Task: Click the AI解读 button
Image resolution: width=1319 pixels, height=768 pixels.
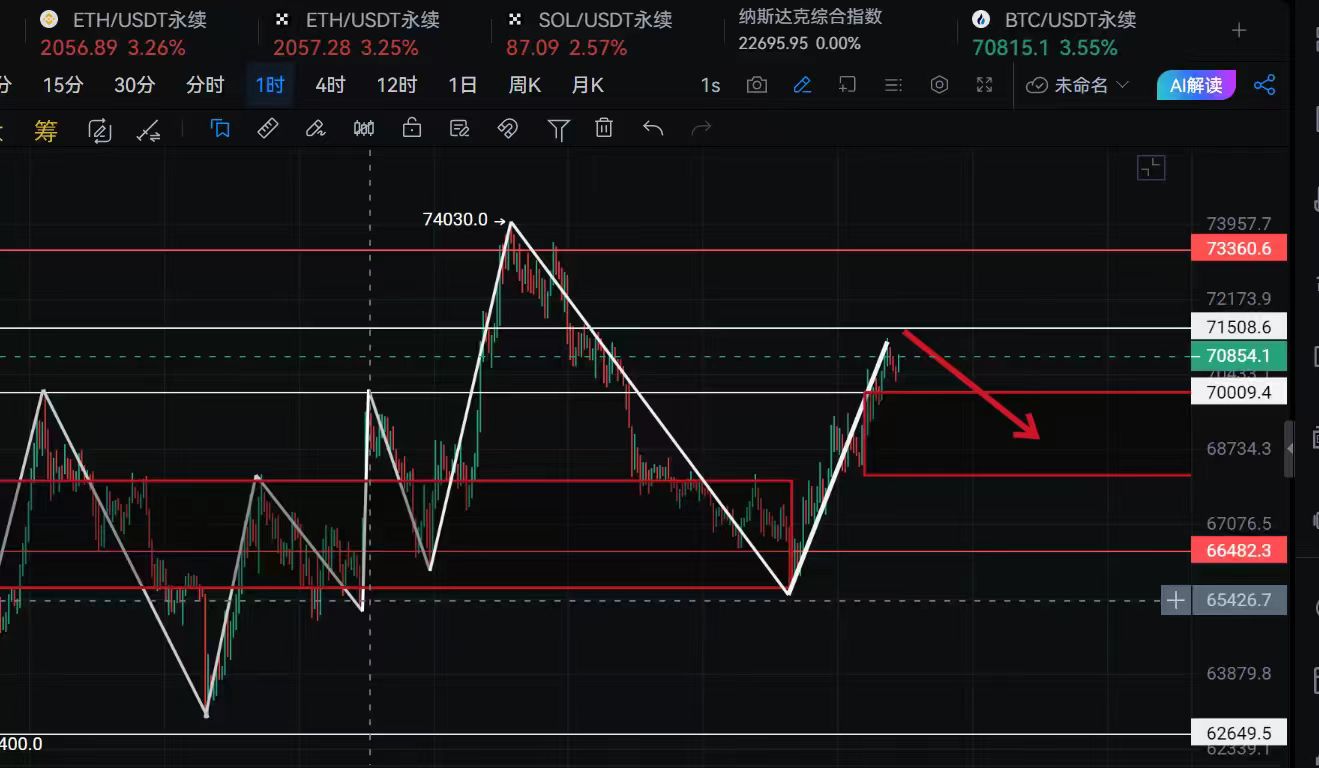Action: 1196,85
